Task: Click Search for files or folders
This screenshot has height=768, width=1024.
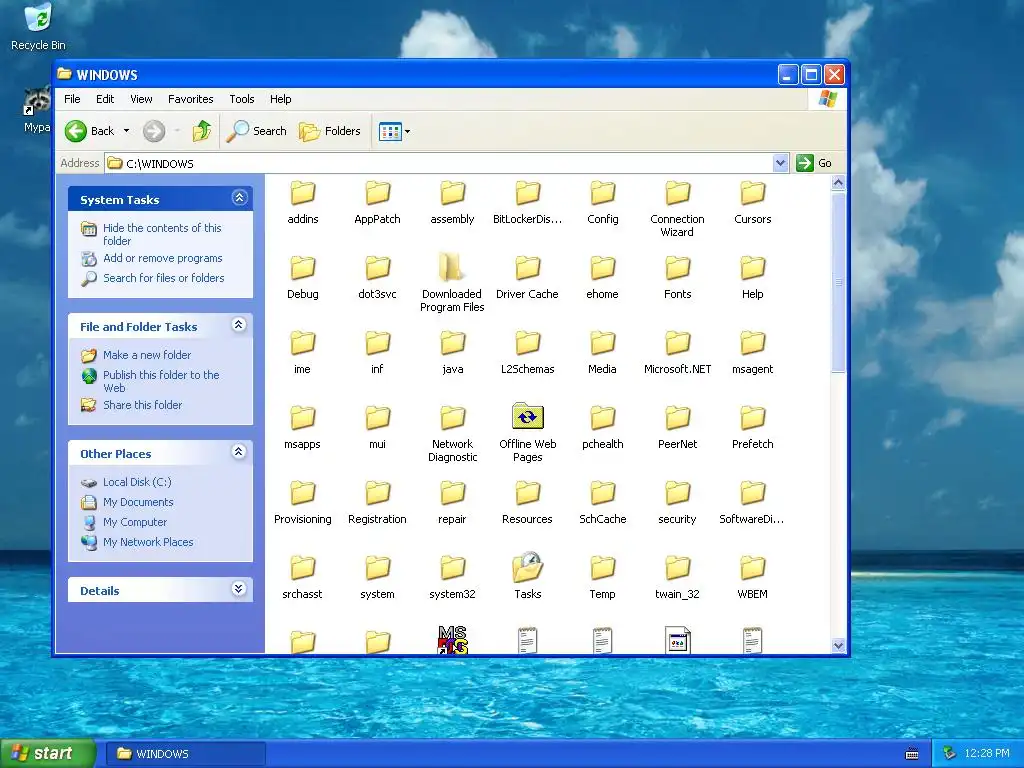Action: coord(163,278)
